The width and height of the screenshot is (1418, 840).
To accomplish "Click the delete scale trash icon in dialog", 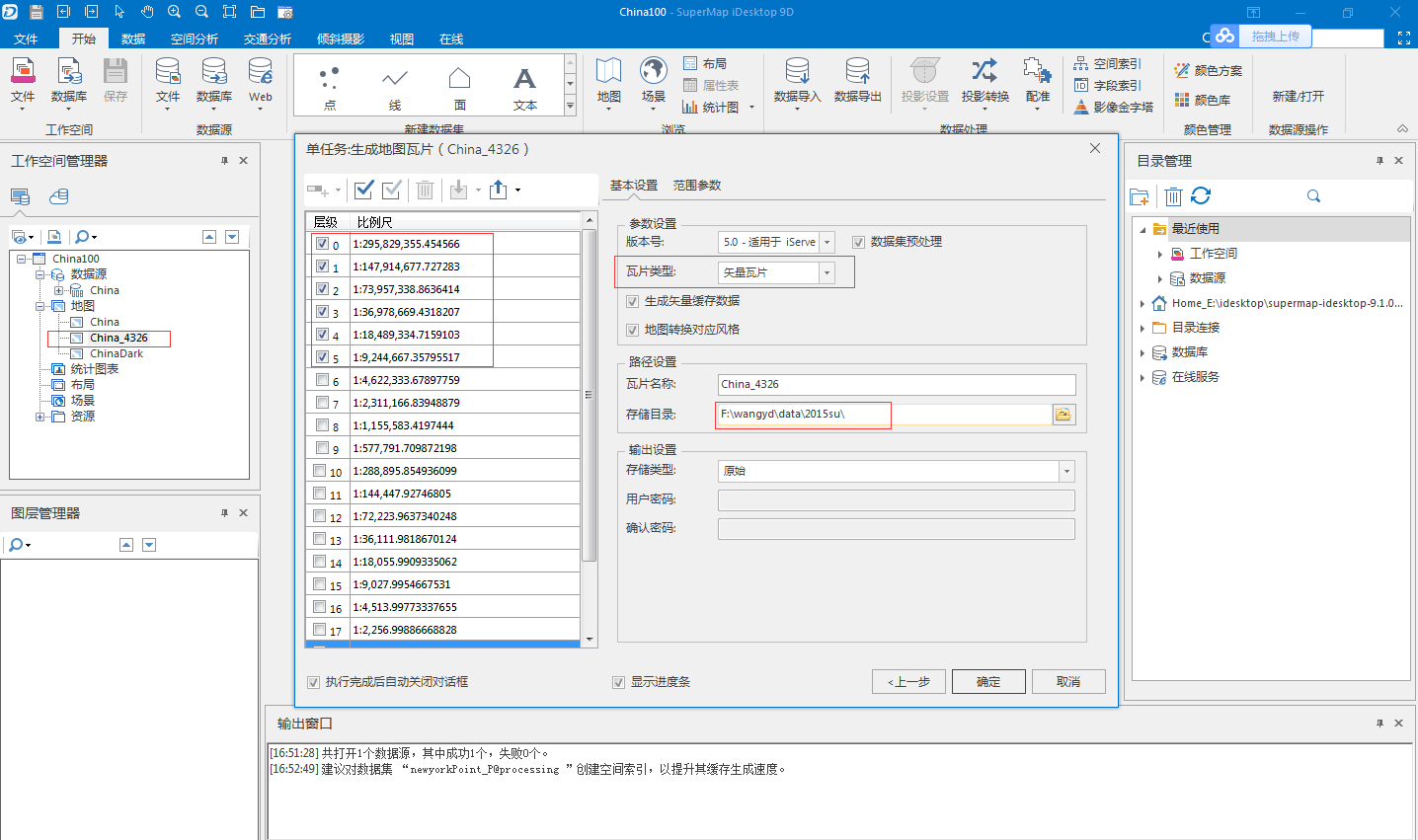I will click(x=425, y=190).
